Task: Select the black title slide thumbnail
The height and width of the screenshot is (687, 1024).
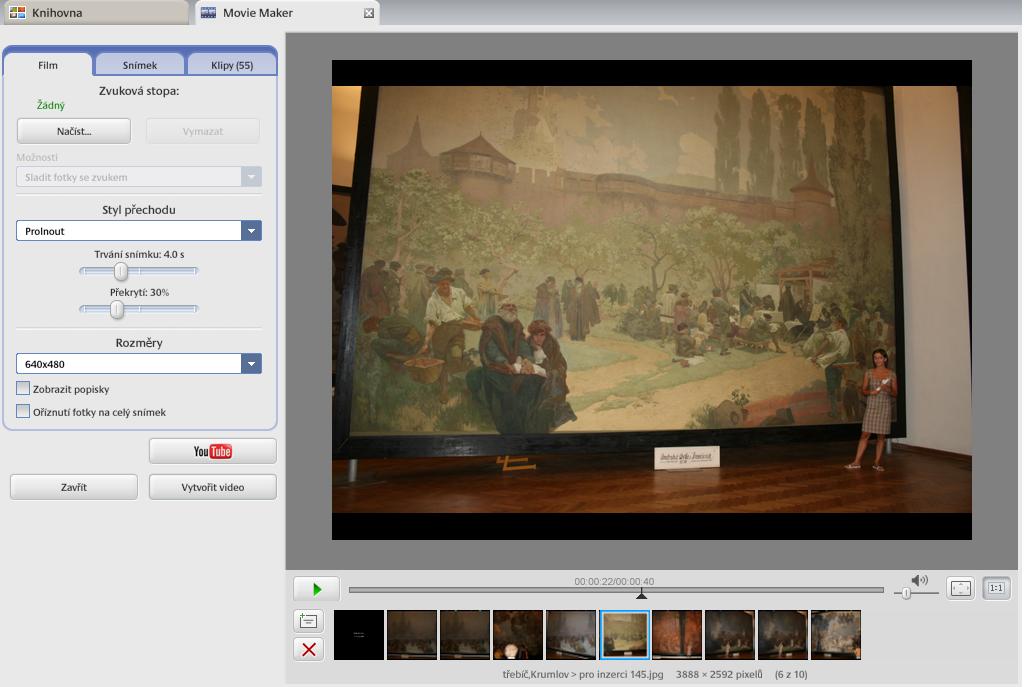Action: click(359, 635)
